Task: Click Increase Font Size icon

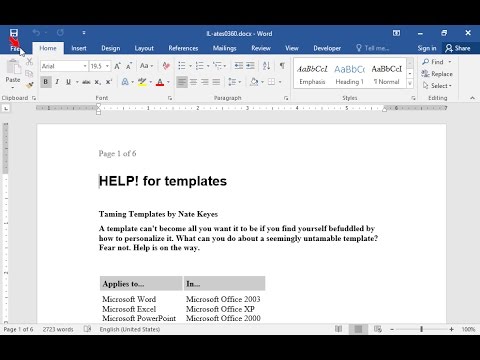Action: [x=117, y=66]
